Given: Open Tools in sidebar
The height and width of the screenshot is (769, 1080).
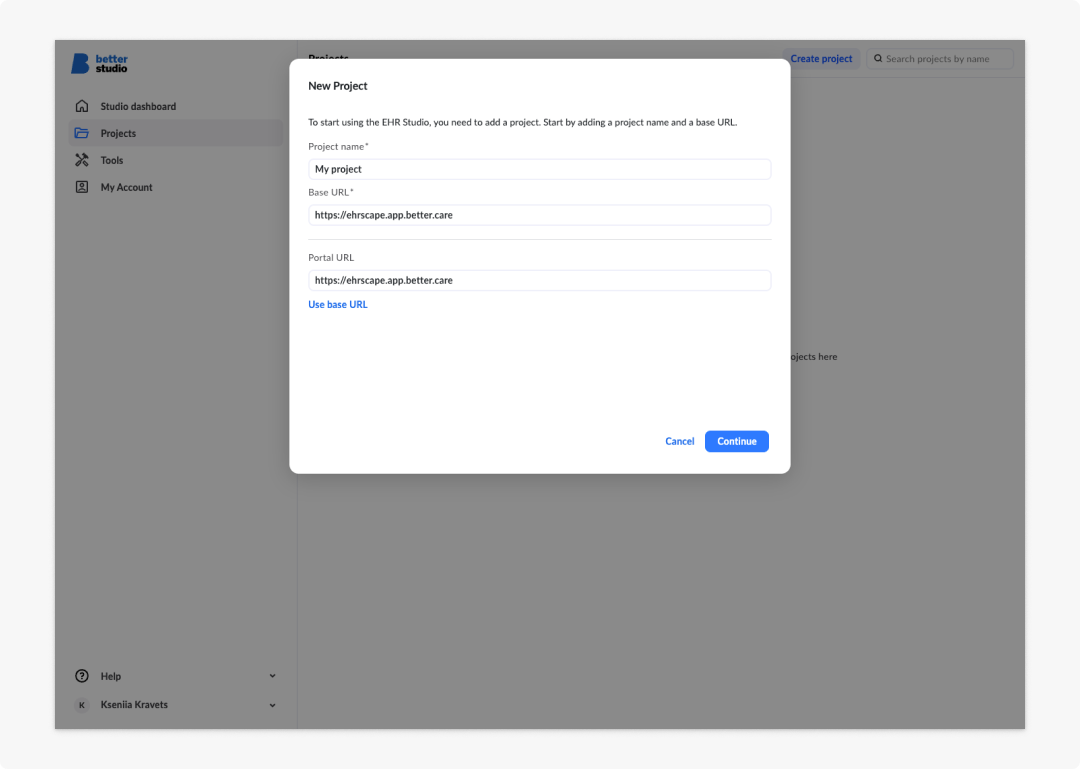Looking at the screenshot, I should 176,160.
